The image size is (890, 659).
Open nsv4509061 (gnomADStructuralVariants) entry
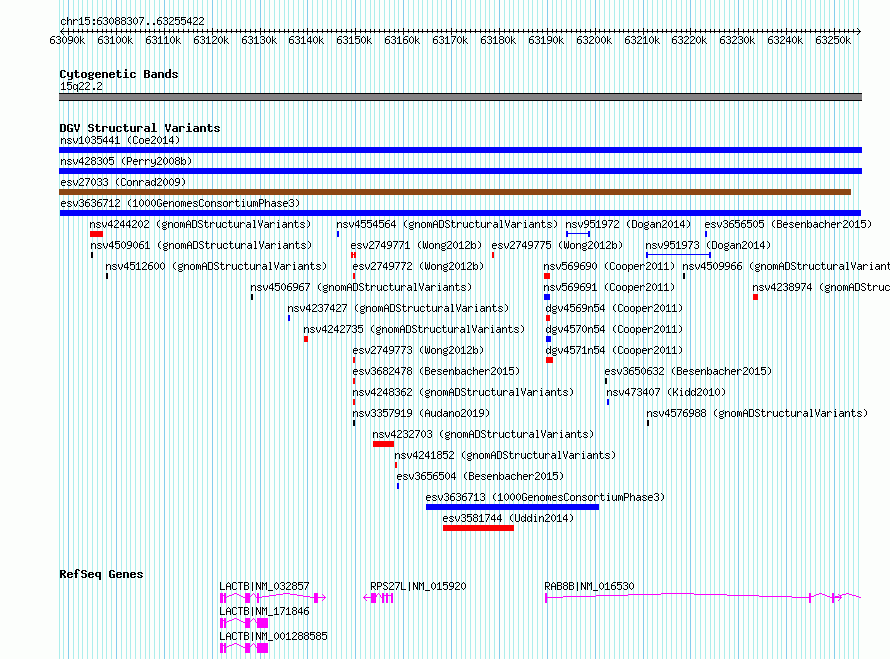click(201, 245)
